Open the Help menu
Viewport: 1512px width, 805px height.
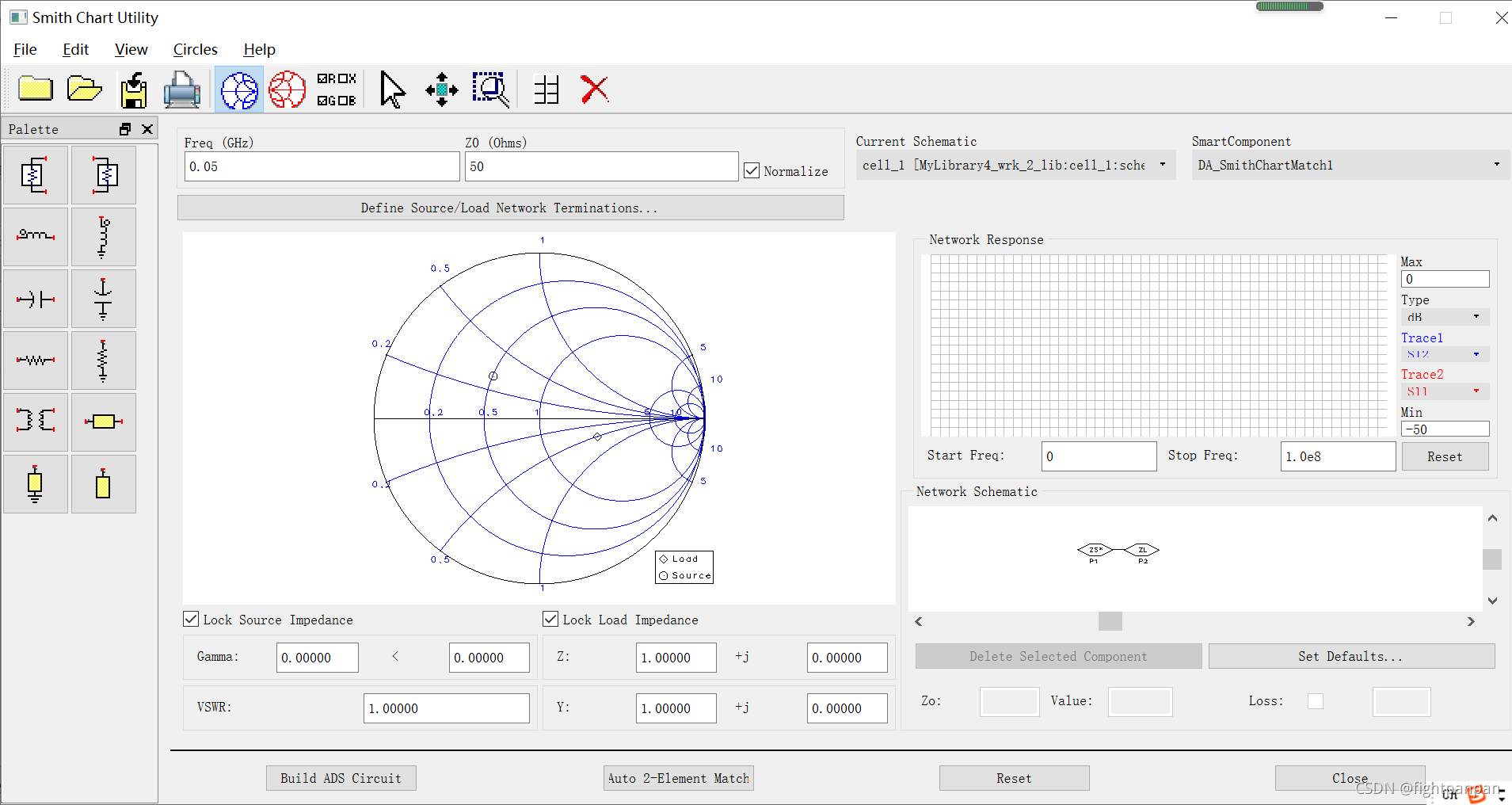coord(259,49)
